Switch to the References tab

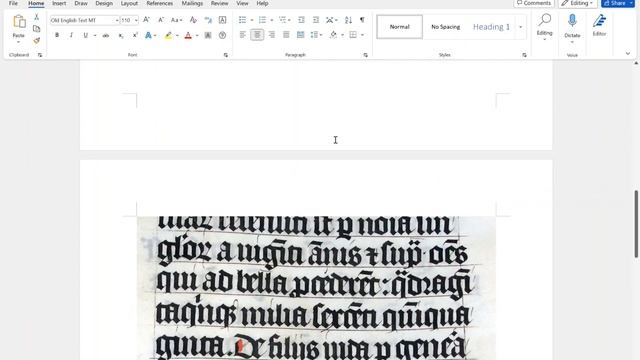(x=160, y=3)
